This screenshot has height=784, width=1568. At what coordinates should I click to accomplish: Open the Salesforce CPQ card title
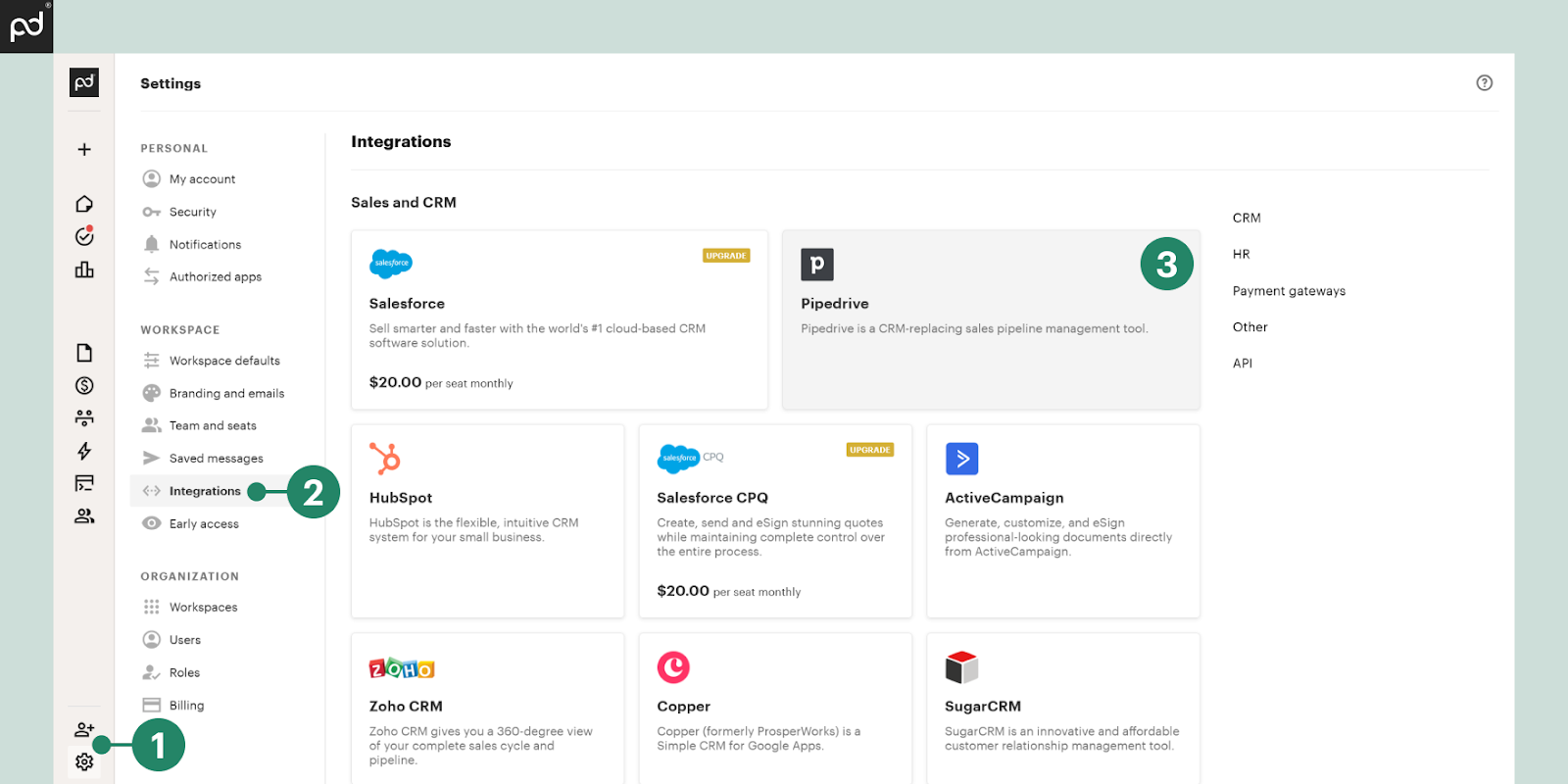pos(712,498)
